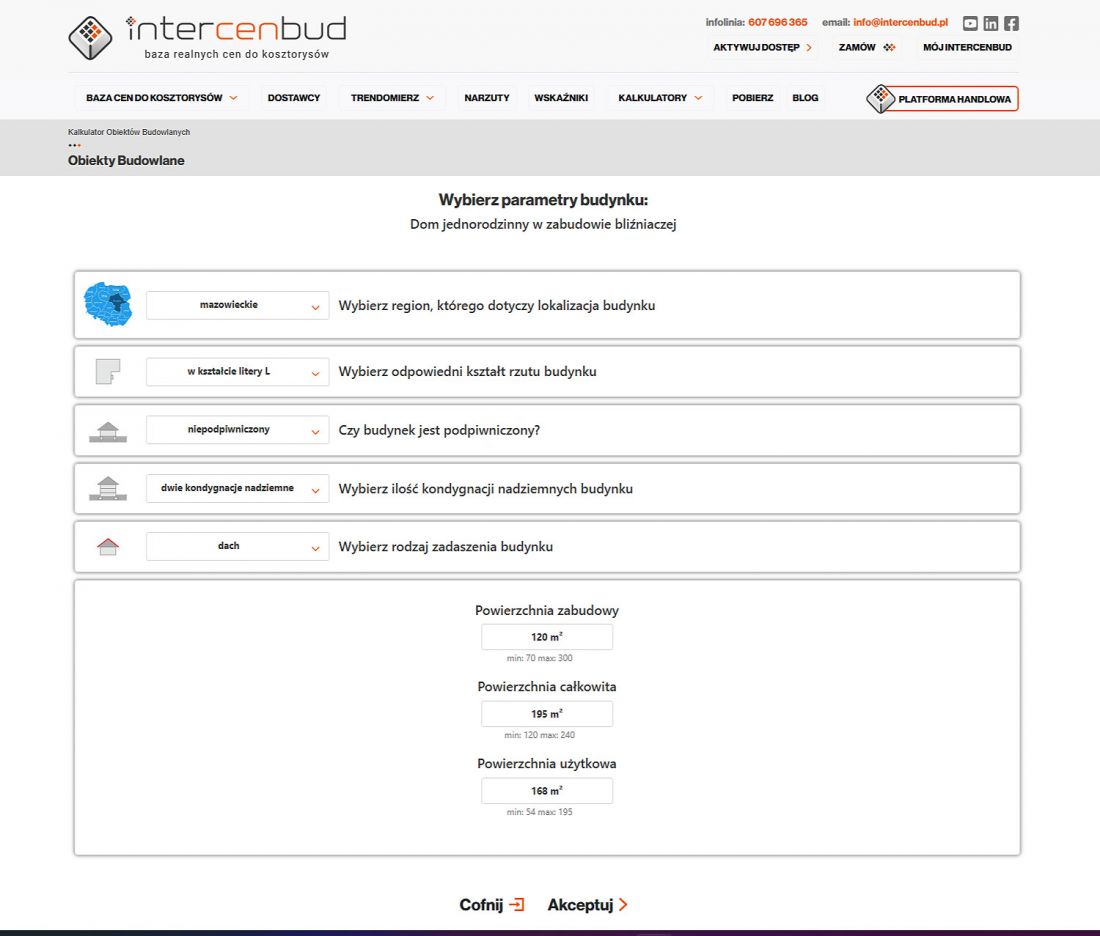Open the mazowieckie region dropdown
The image size is (1100, 936).
click(237, 305)
